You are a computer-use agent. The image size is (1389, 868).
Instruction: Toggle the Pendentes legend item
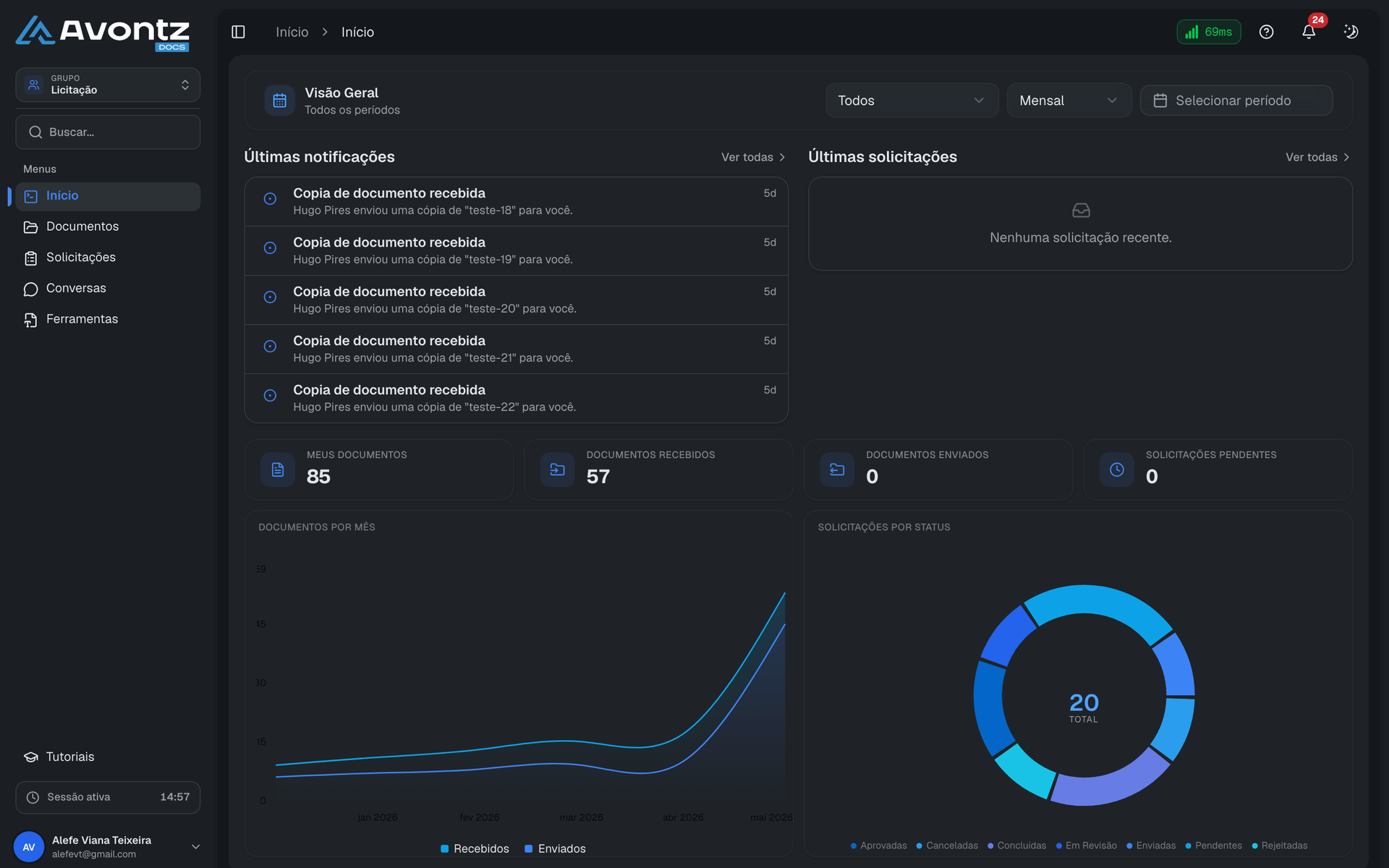[x=1213, y=846]
